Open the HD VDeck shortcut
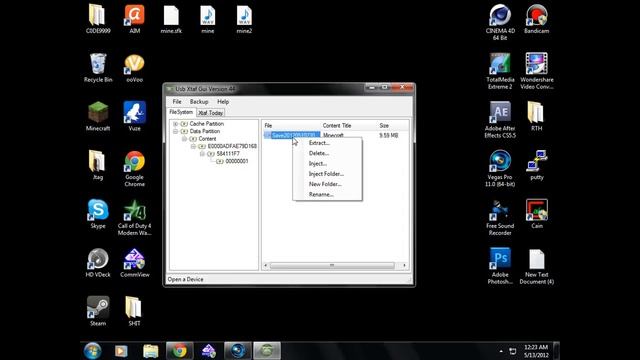The height and width of the screenshot is (360, 640). (x=98, y=262)
